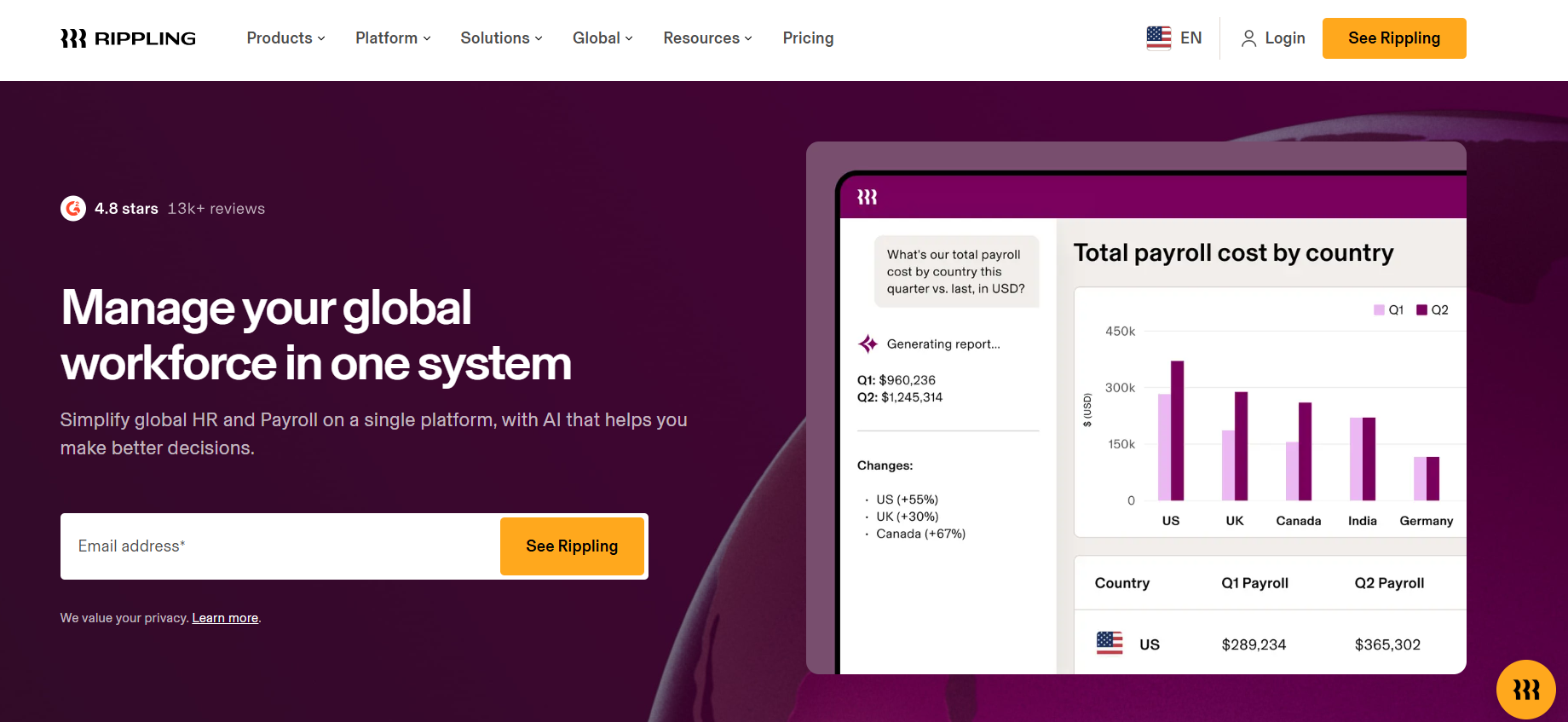Click See Rippling button in header
This screenshot has height=722, width=1568.
pos(1394,38)
